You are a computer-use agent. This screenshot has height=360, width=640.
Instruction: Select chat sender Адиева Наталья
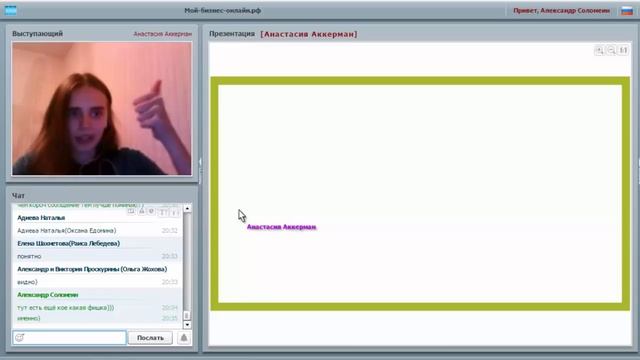click(41, 218)
